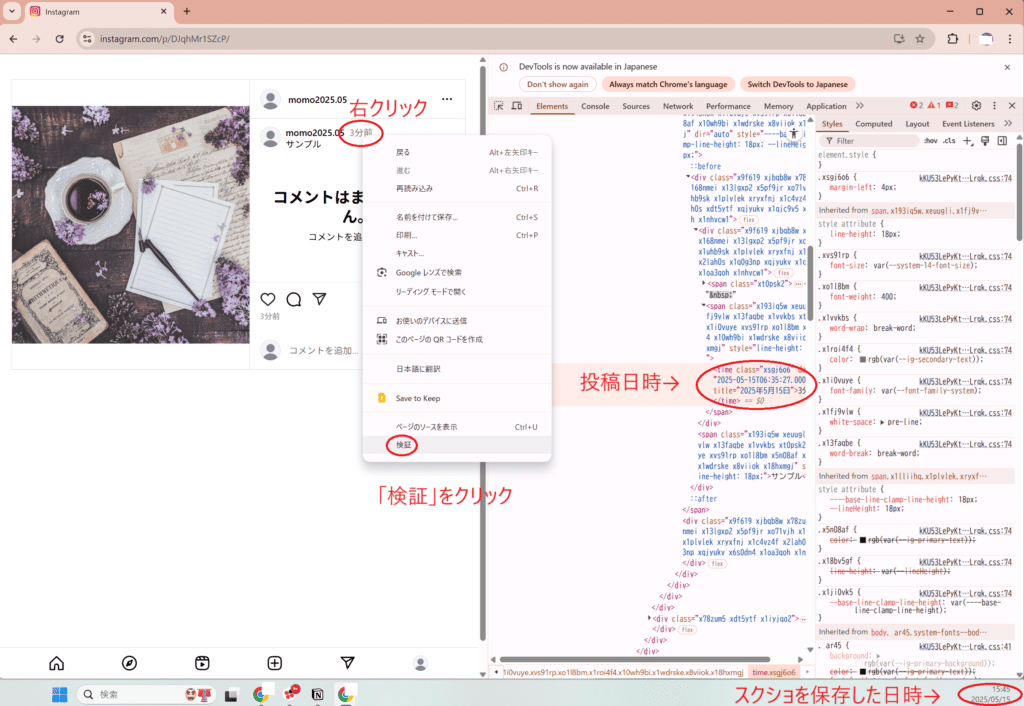Click the inspect element picker icon
This screenshot has width=1024, height=706.
click(x=498, y=106)
